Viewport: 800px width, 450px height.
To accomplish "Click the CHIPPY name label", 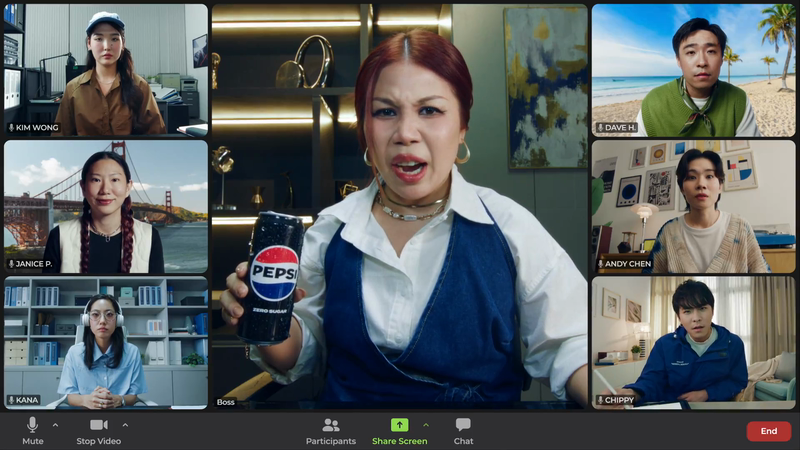I will coord(619,400).
